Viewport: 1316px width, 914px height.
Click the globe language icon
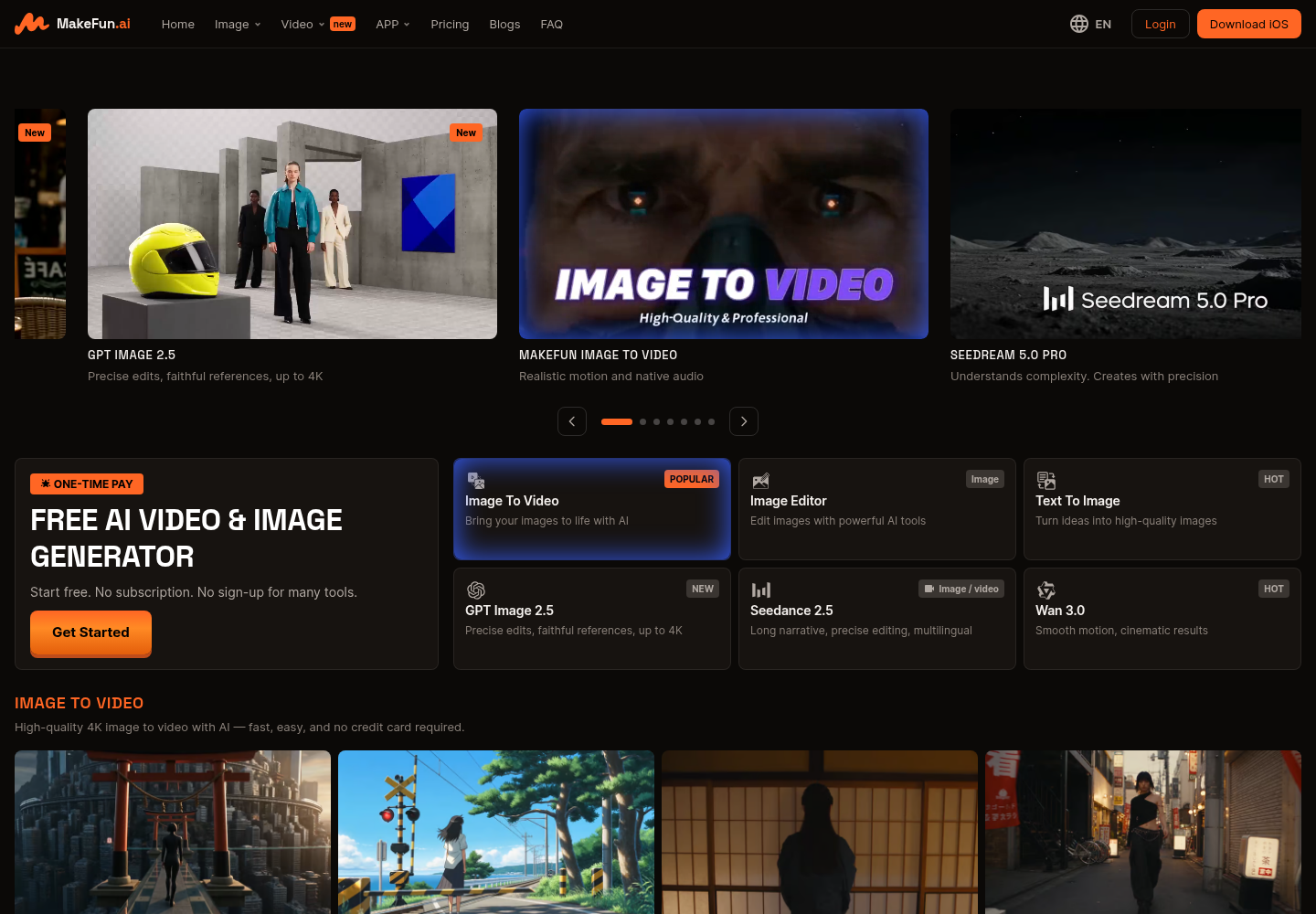1079,24
